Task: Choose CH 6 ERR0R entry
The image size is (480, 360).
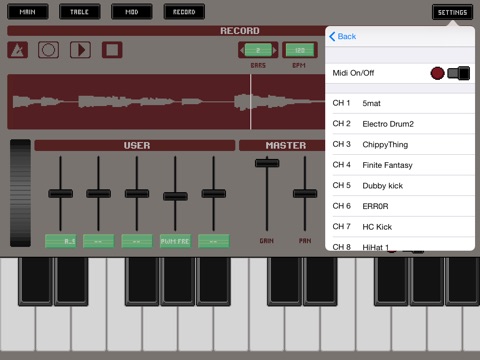Action: (x=400, y=206)
